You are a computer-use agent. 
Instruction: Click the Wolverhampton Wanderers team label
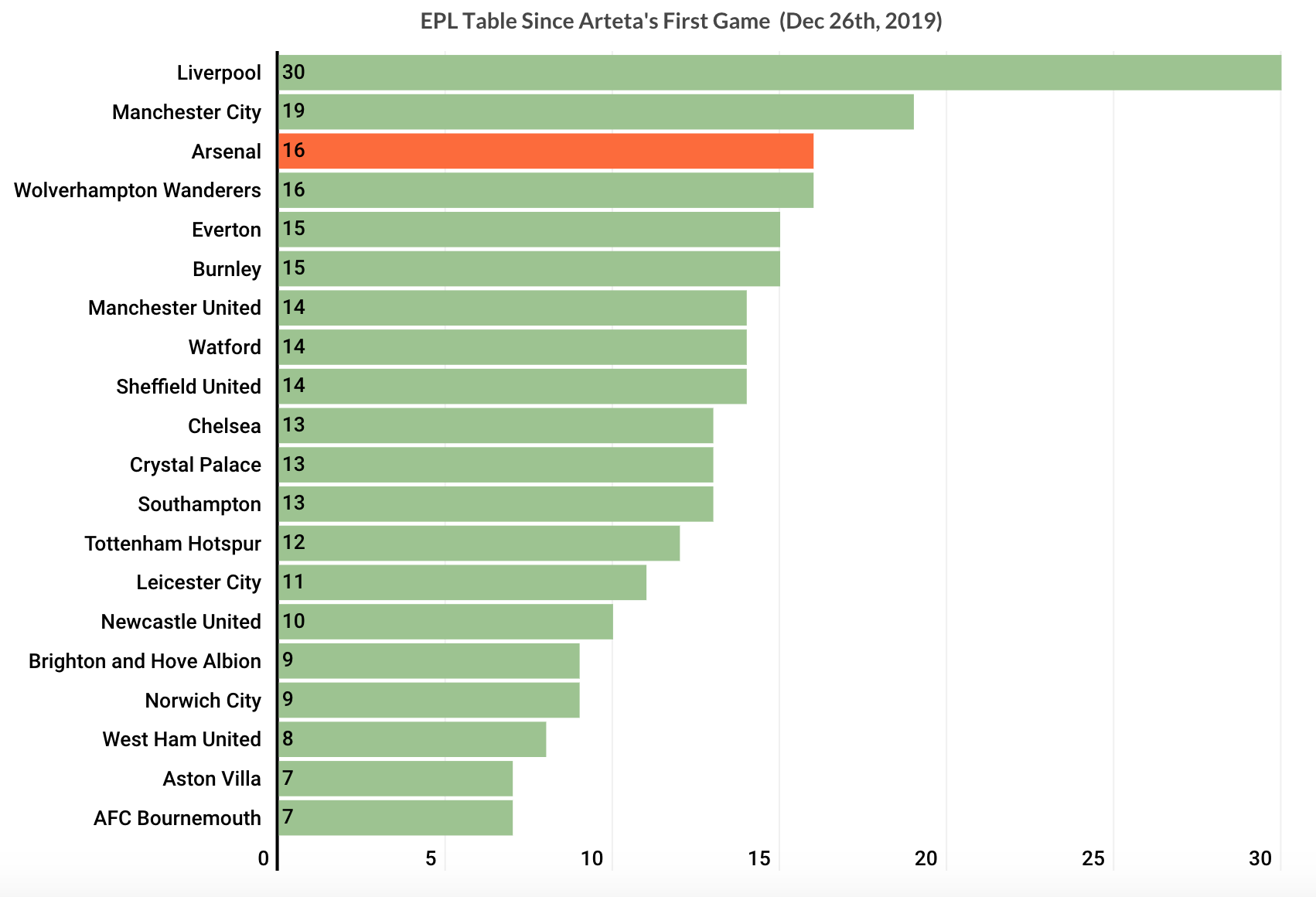click(138, 190)
